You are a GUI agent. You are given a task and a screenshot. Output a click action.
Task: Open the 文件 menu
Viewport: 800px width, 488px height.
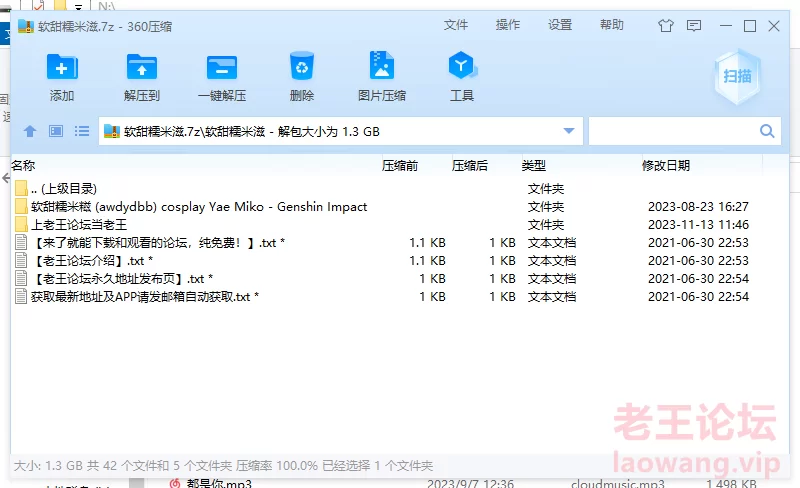point(456,25)
